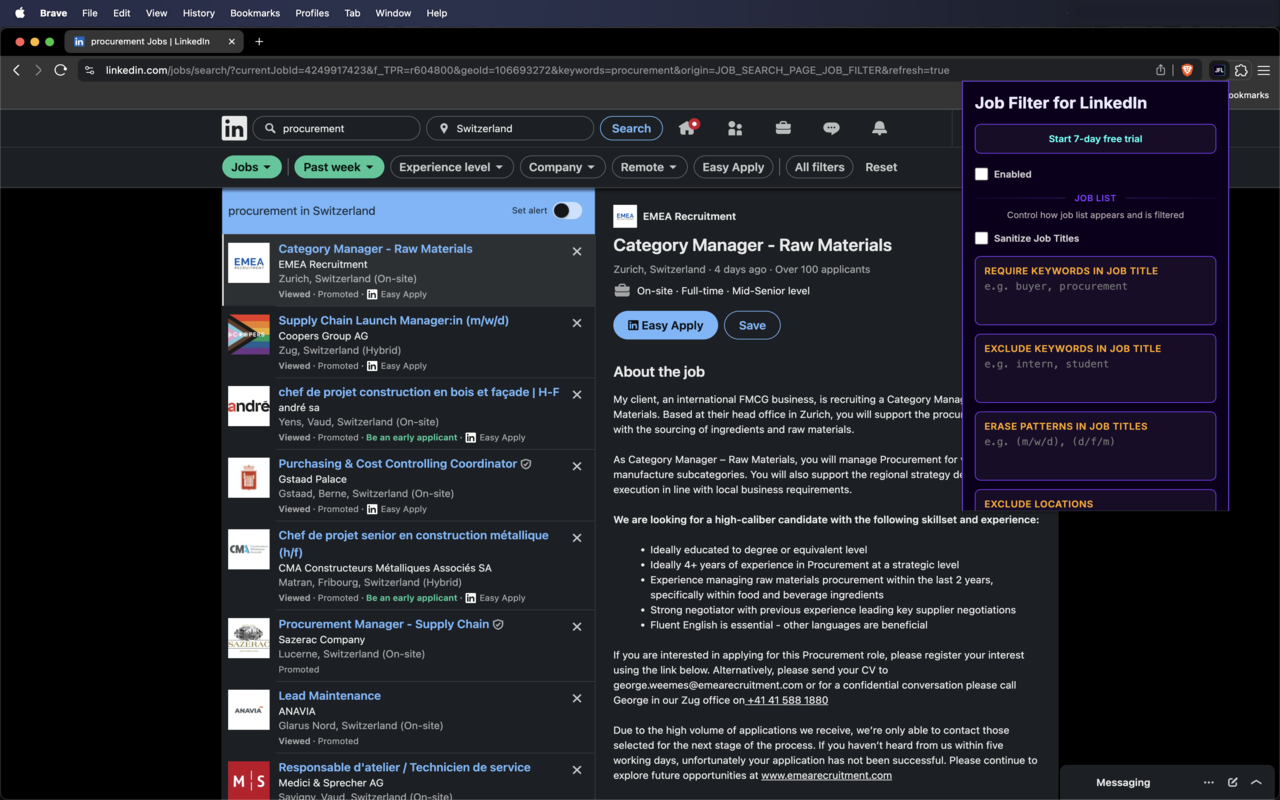Open the Profiles menu

[x=312, y=13]
